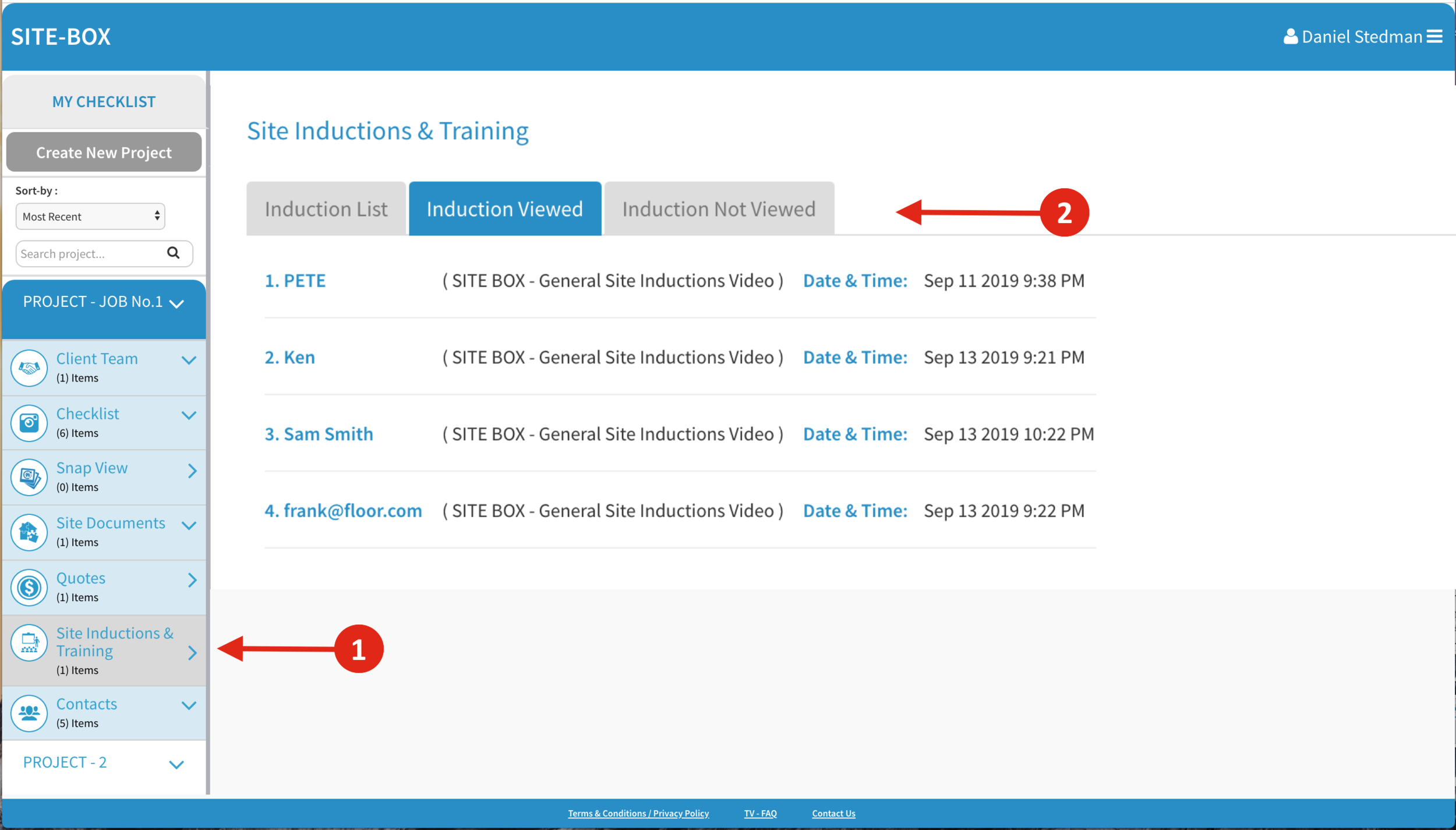
Task: Click the Client Team handshake icon
Action: pos(29,368)
